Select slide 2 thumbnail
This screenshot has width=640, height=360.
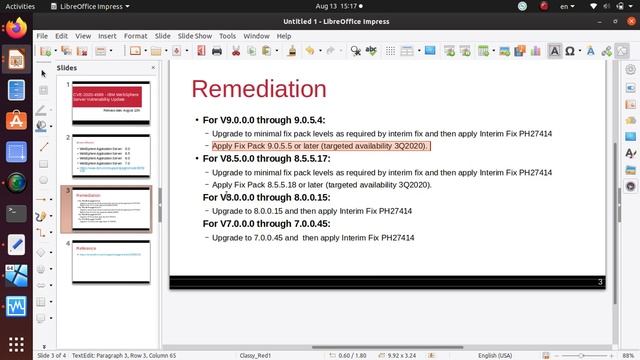pyautogui.click(x=111, y=156)
